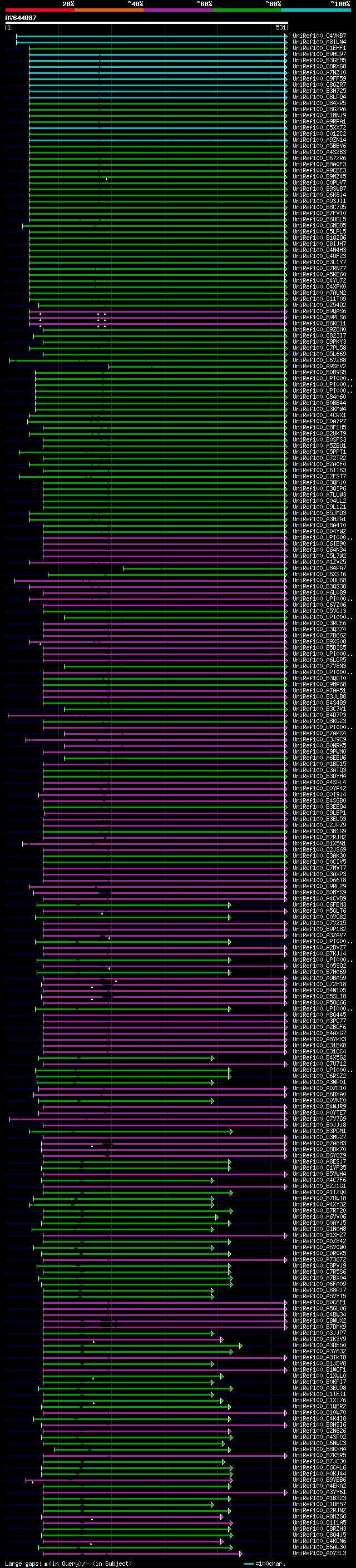
Task: Open the UniRef100_B6KC11 hit label
Action: (x=319, y=324)
